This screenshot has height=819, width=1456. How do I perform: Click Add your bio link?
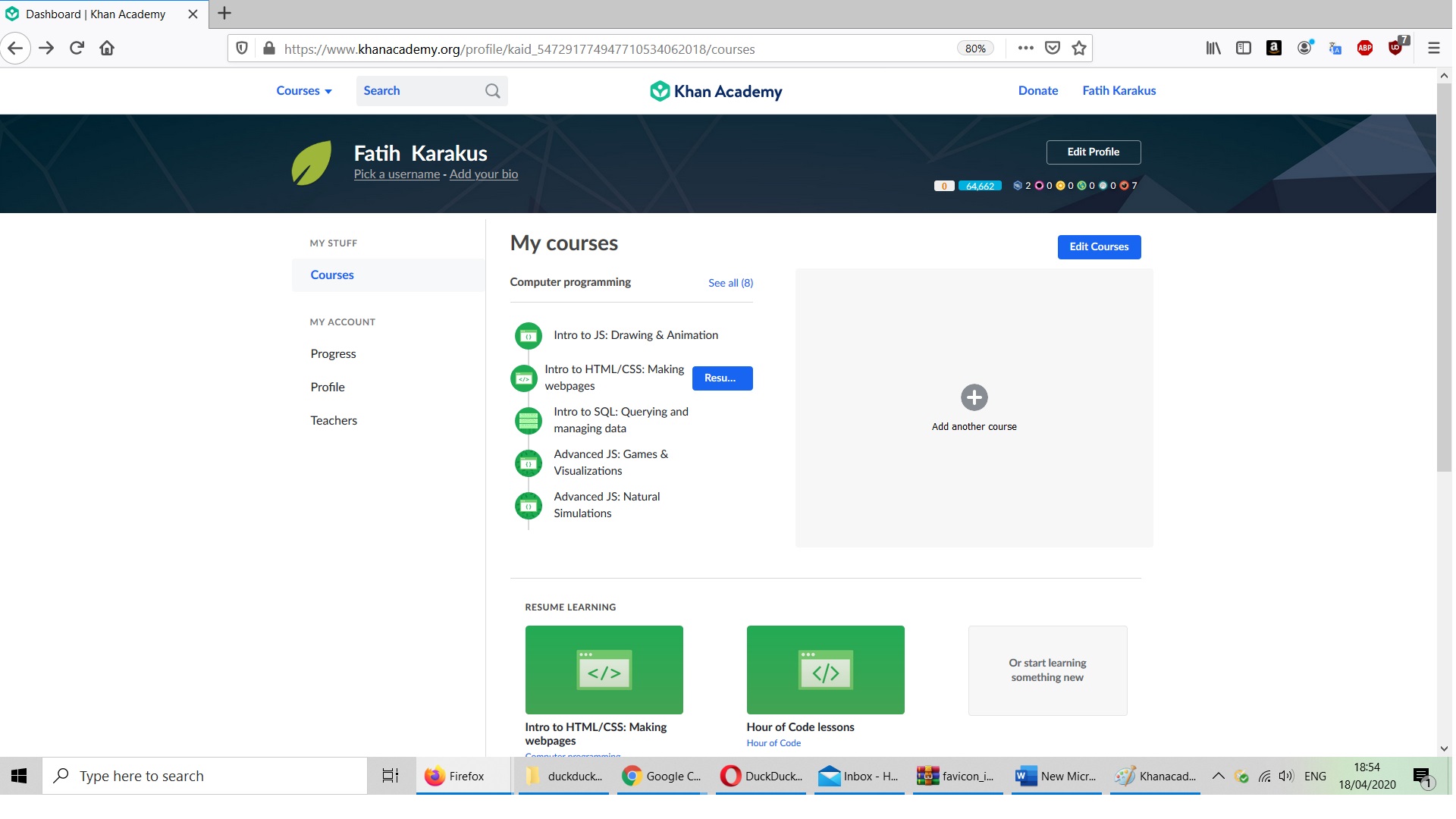(484, 174)
